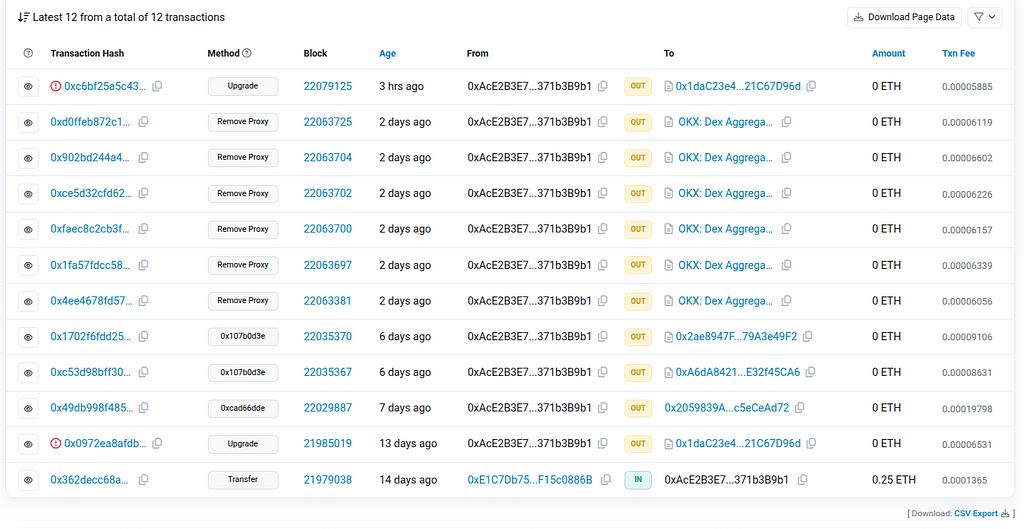Screen dimensions: 1024x529
Task: Copy transaction hash 0xc6bf25a5c43
Action: 157,87
